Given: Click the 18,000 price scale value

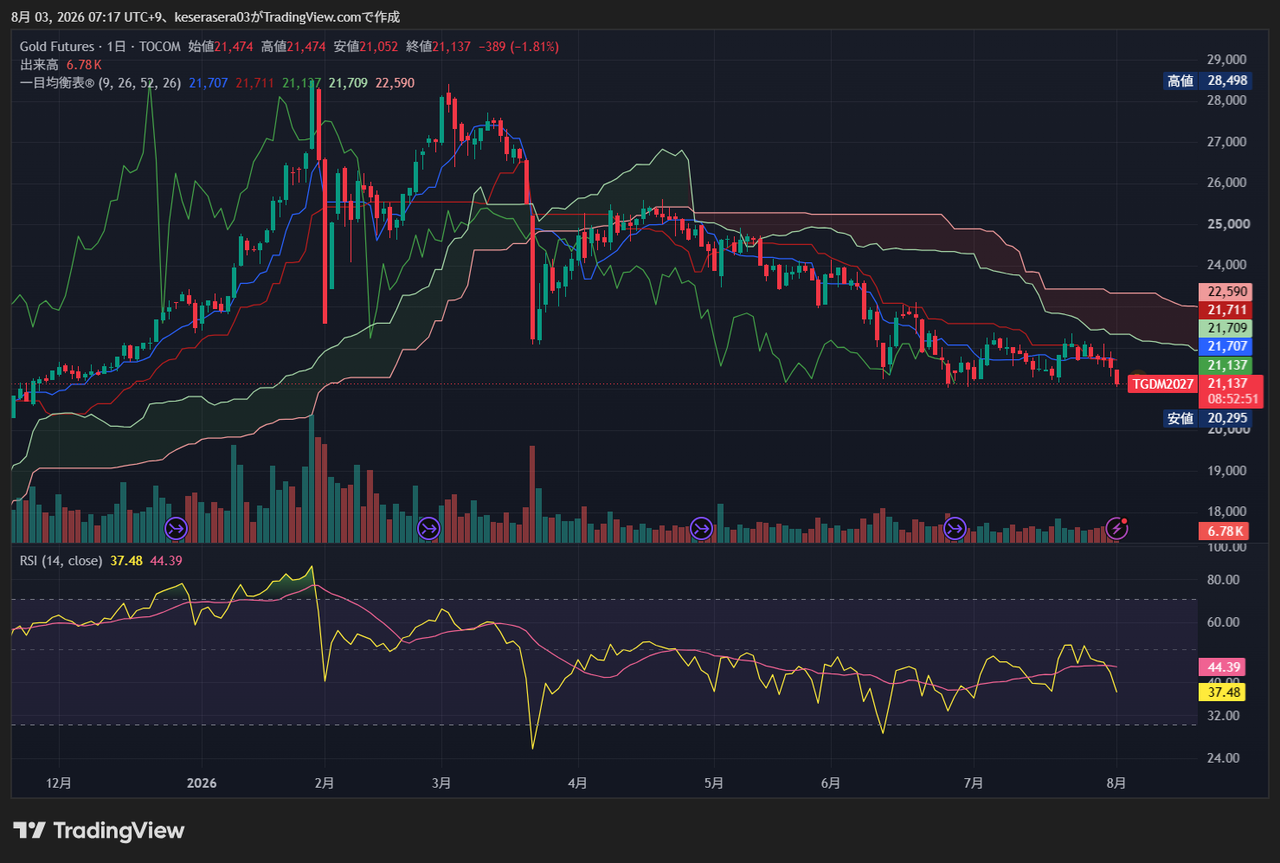Looking at the screenshot, I should (1227, 512).
